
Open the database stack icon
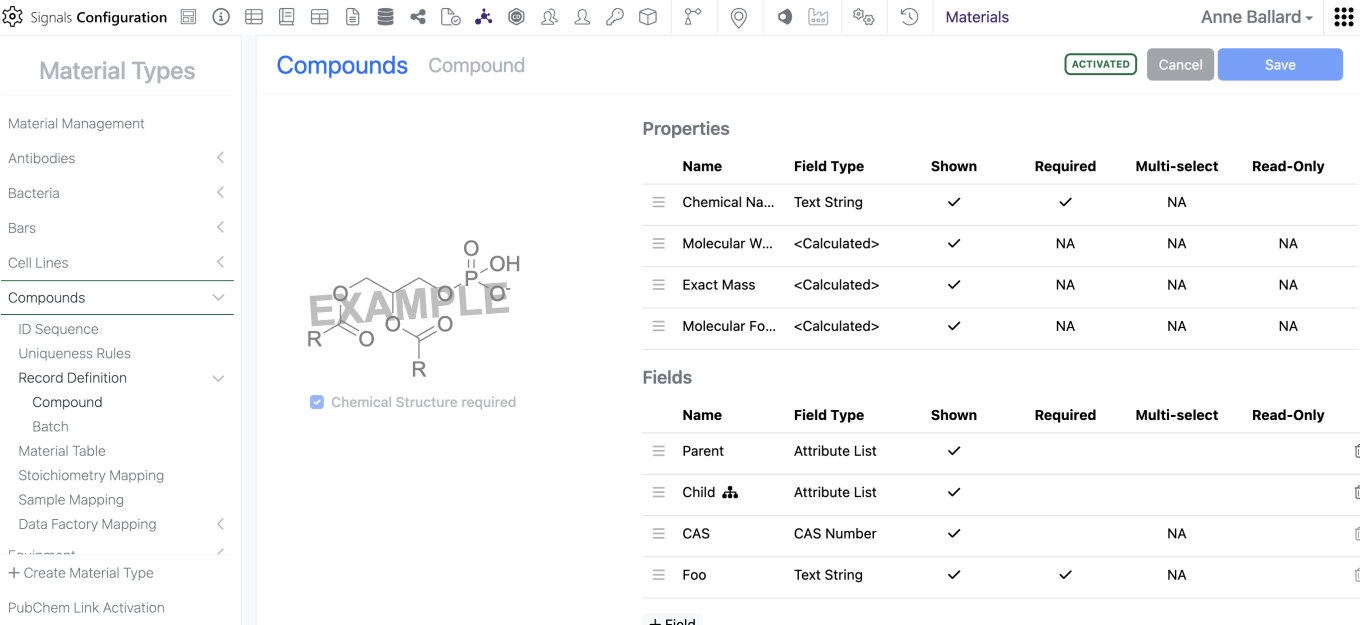(x=385, y=17)
